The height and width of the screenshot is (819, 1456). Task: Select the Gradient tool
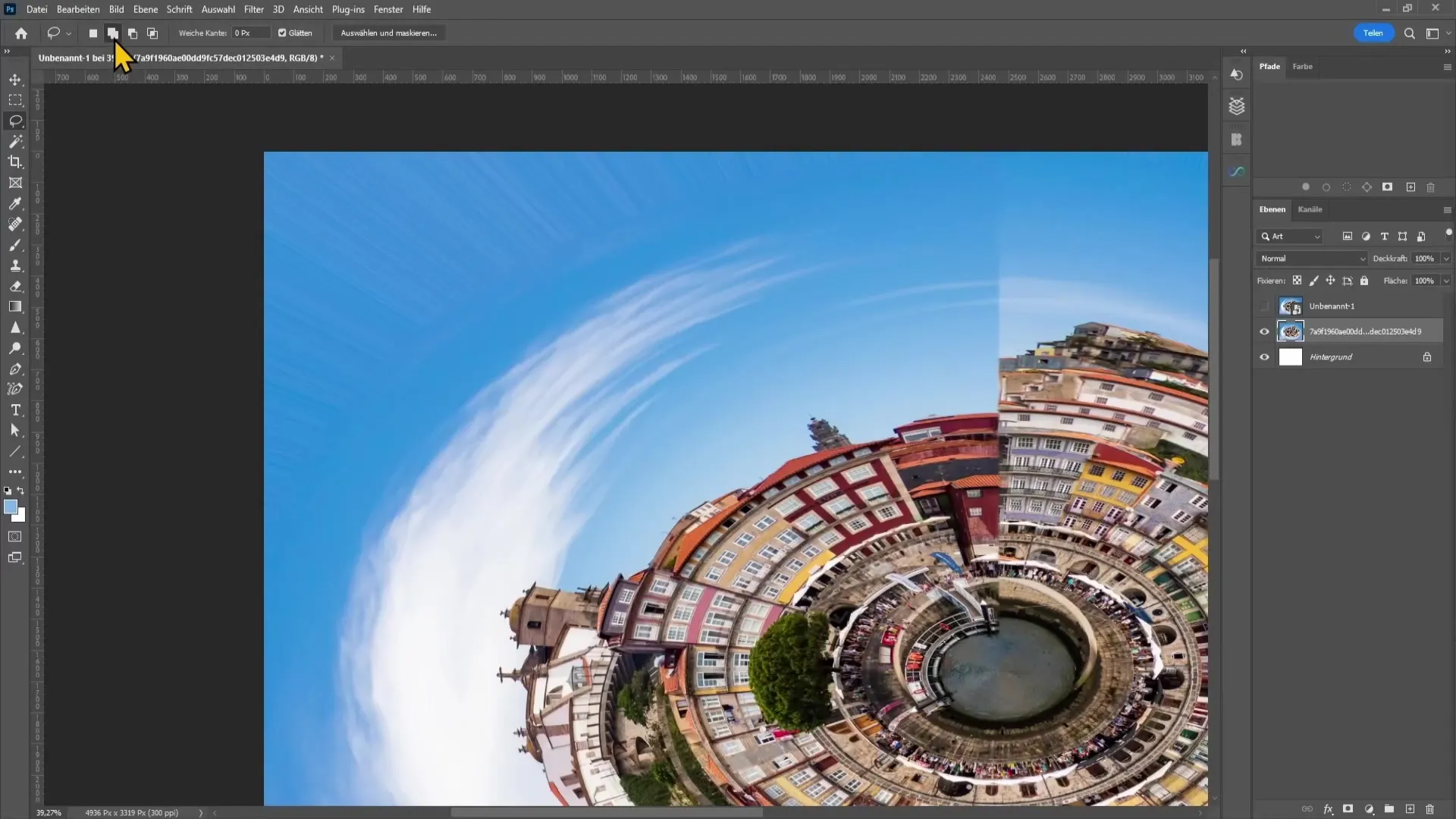point(15,307)
